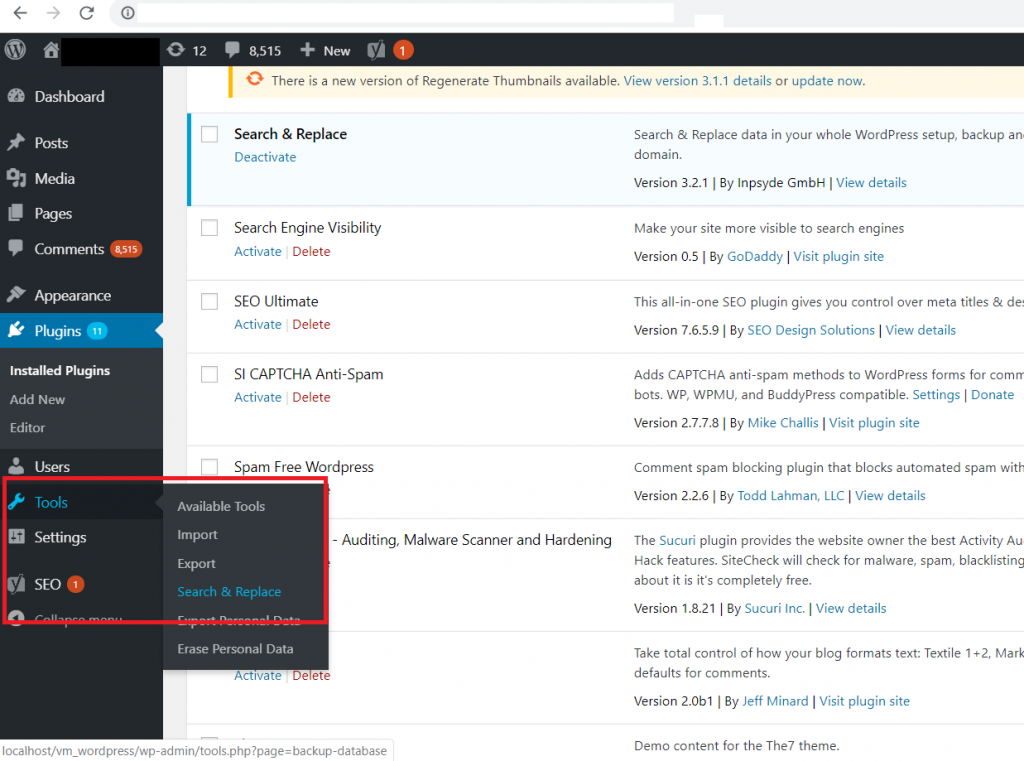Click the Pages icon in sidebar
1024x761 pixels.
click(16, 213)
